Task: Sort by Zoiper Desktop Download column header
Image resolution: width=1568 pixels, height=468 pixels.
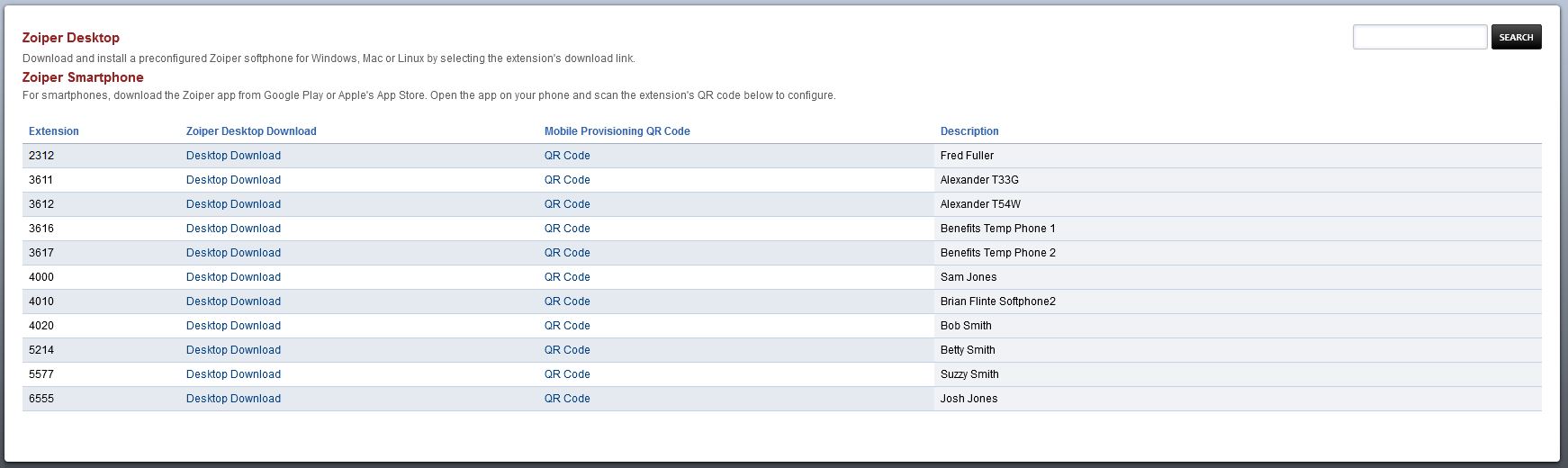Action: pos(251,131)
